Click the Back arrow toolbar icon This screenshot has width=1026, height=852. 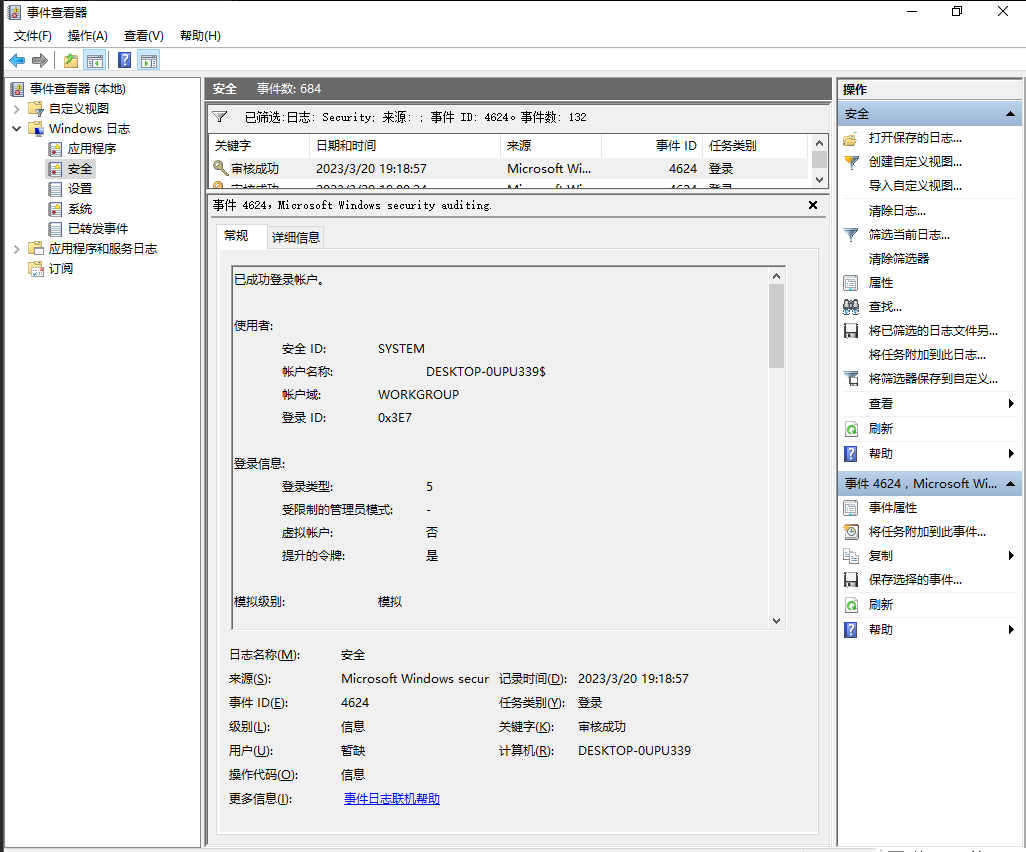point(17,61)
